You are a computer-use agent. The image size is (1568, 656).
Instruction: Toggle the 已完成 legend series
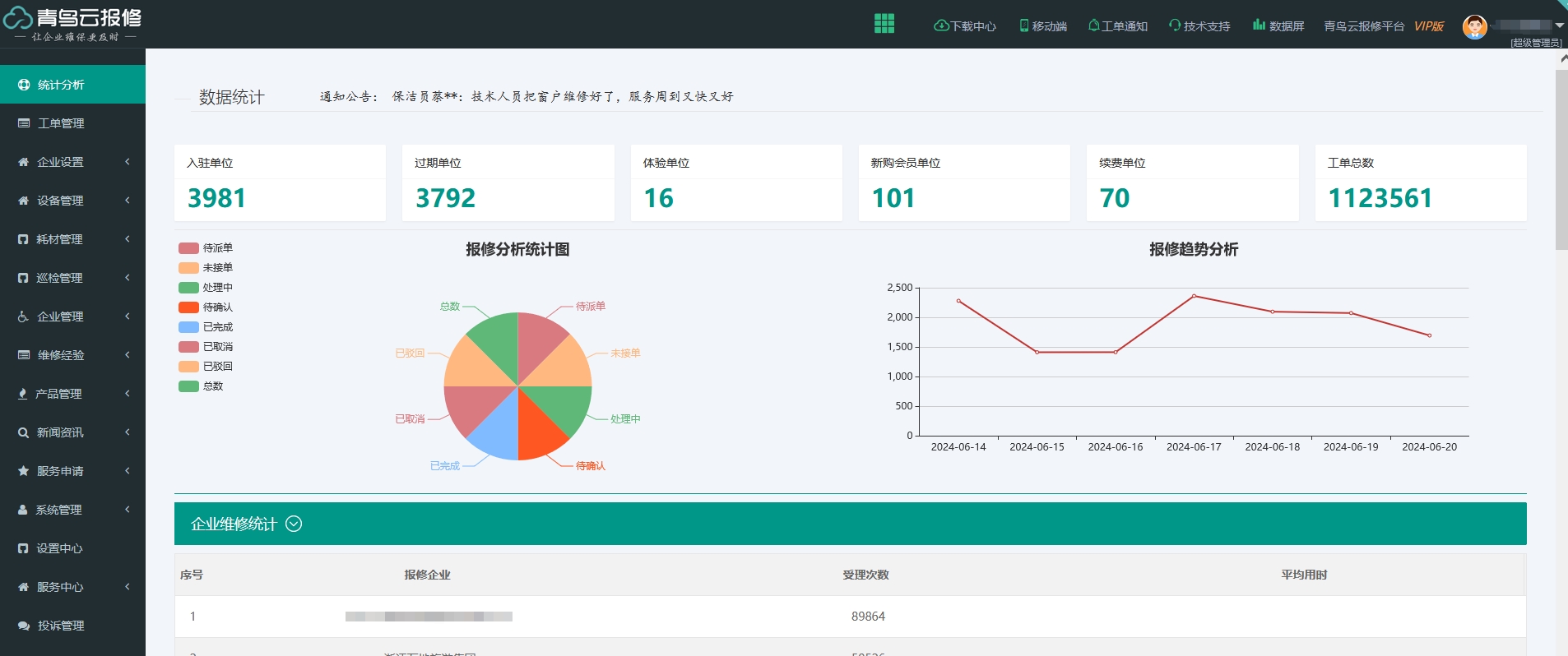click(205, 327)
